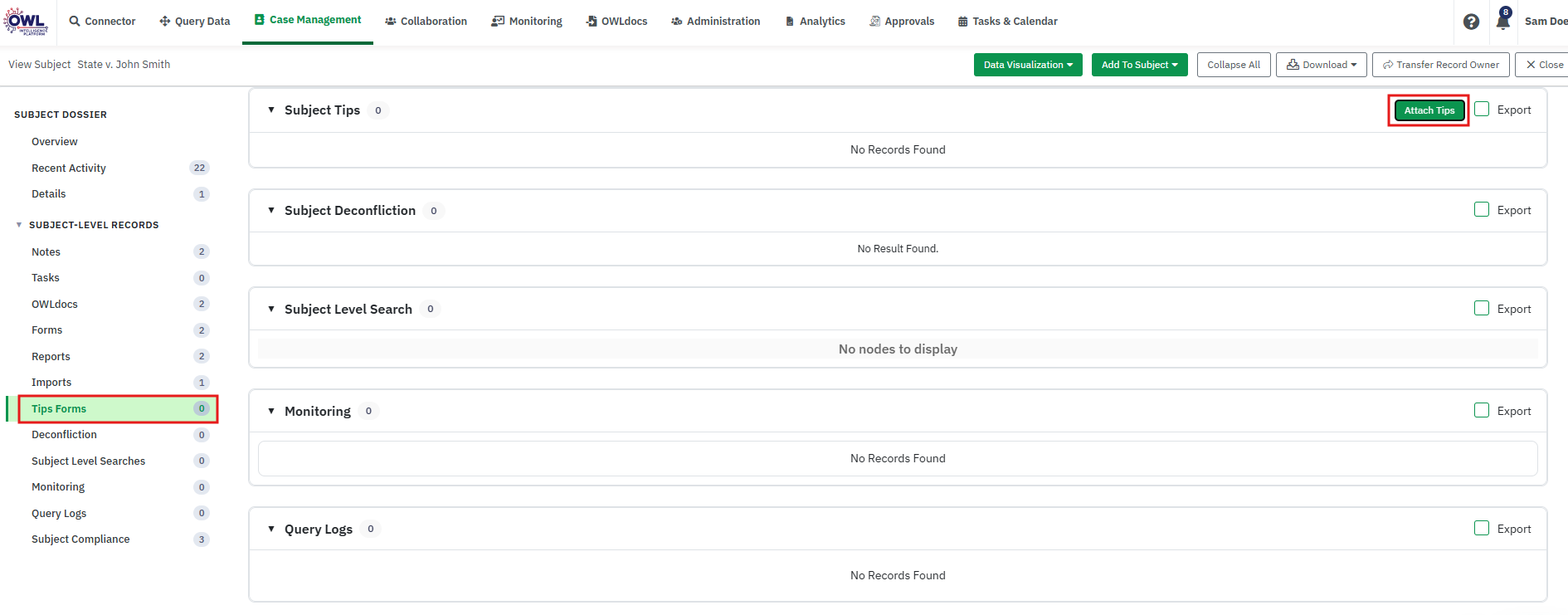Open the help question mark icon
Viewport: 1568px width, 615px height.
pyautogui.click(x=1471, y=22)
